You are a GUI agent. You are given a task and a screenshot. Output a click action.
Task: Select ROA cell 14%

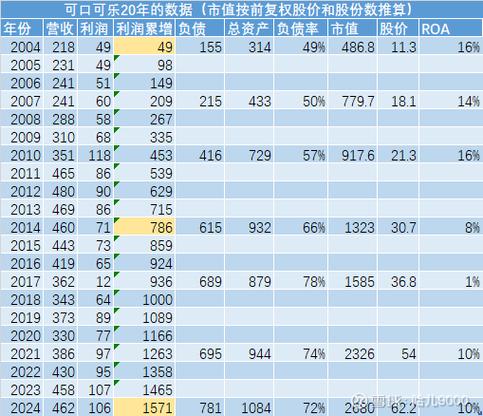click(451, 100)
